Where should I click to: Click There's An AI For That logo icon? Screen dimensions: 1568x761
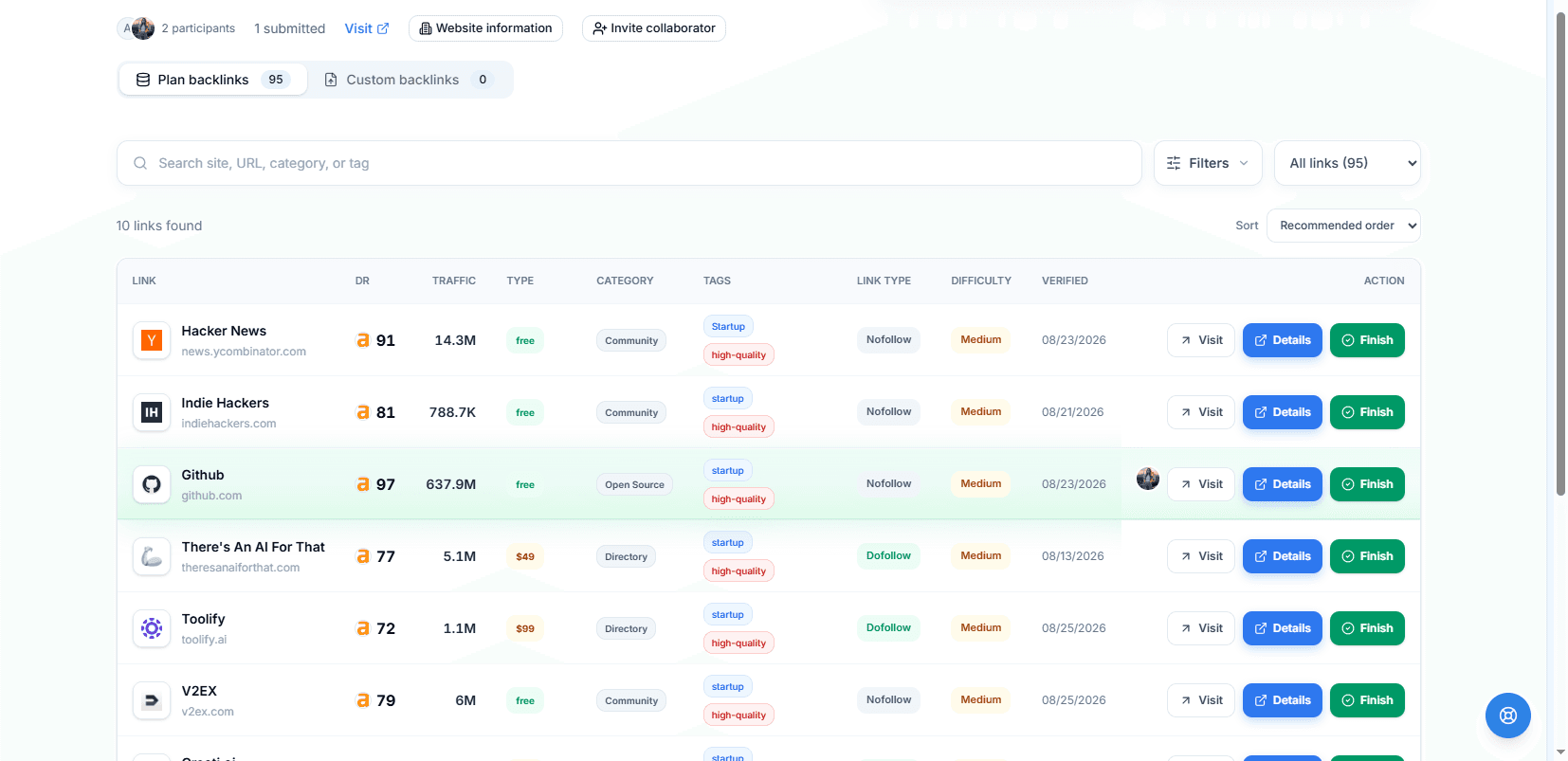[x=152, y=556]
